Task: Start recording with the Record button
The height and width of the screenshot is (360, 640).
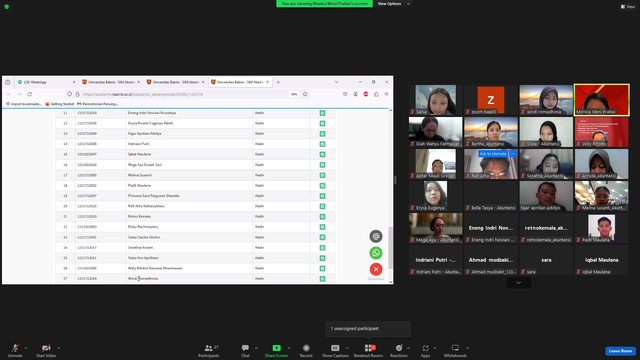Action: tap(306, 350)
